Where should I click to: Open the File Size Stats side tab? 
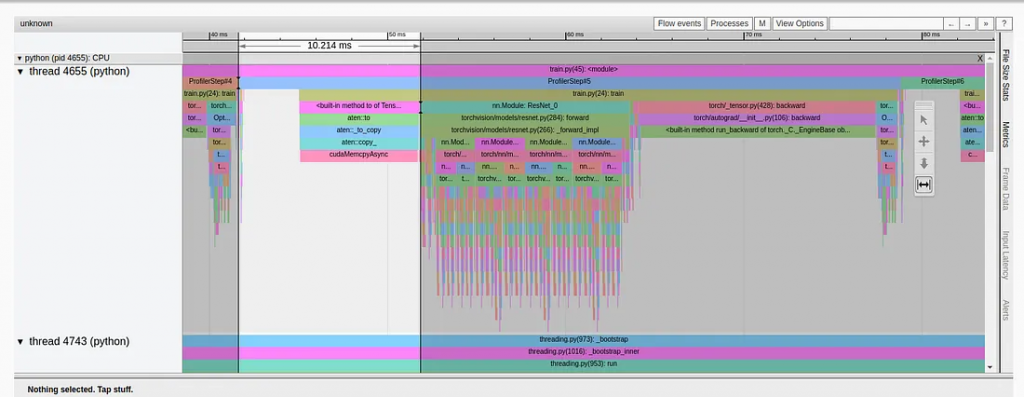1006,74
